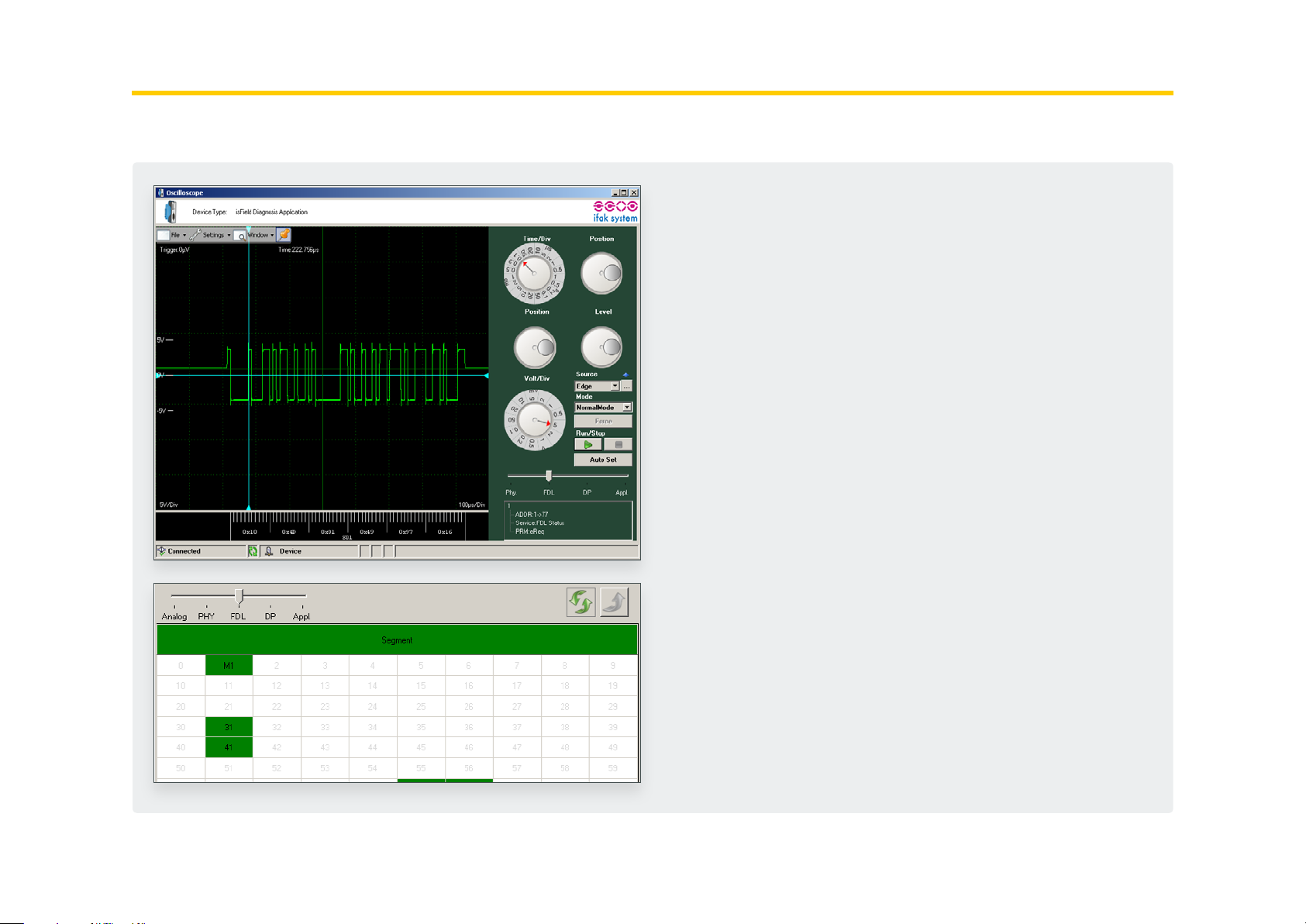Image resolution: width=1306 pixels, height=924 pixels.
Task: Click the Time:222.756µs readout
Action: pyautogui.click(x=298, y=250)
